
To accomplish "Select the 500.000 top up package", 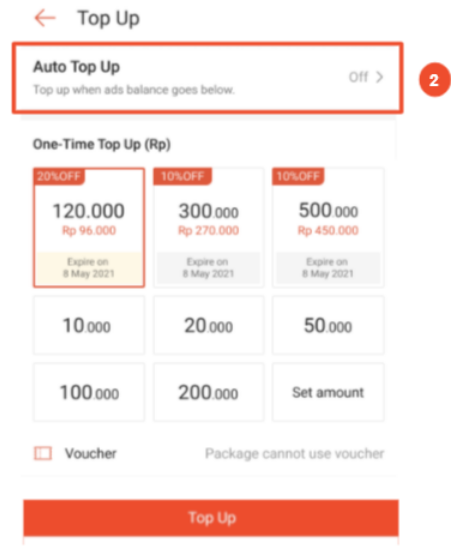I will [328, 227].
